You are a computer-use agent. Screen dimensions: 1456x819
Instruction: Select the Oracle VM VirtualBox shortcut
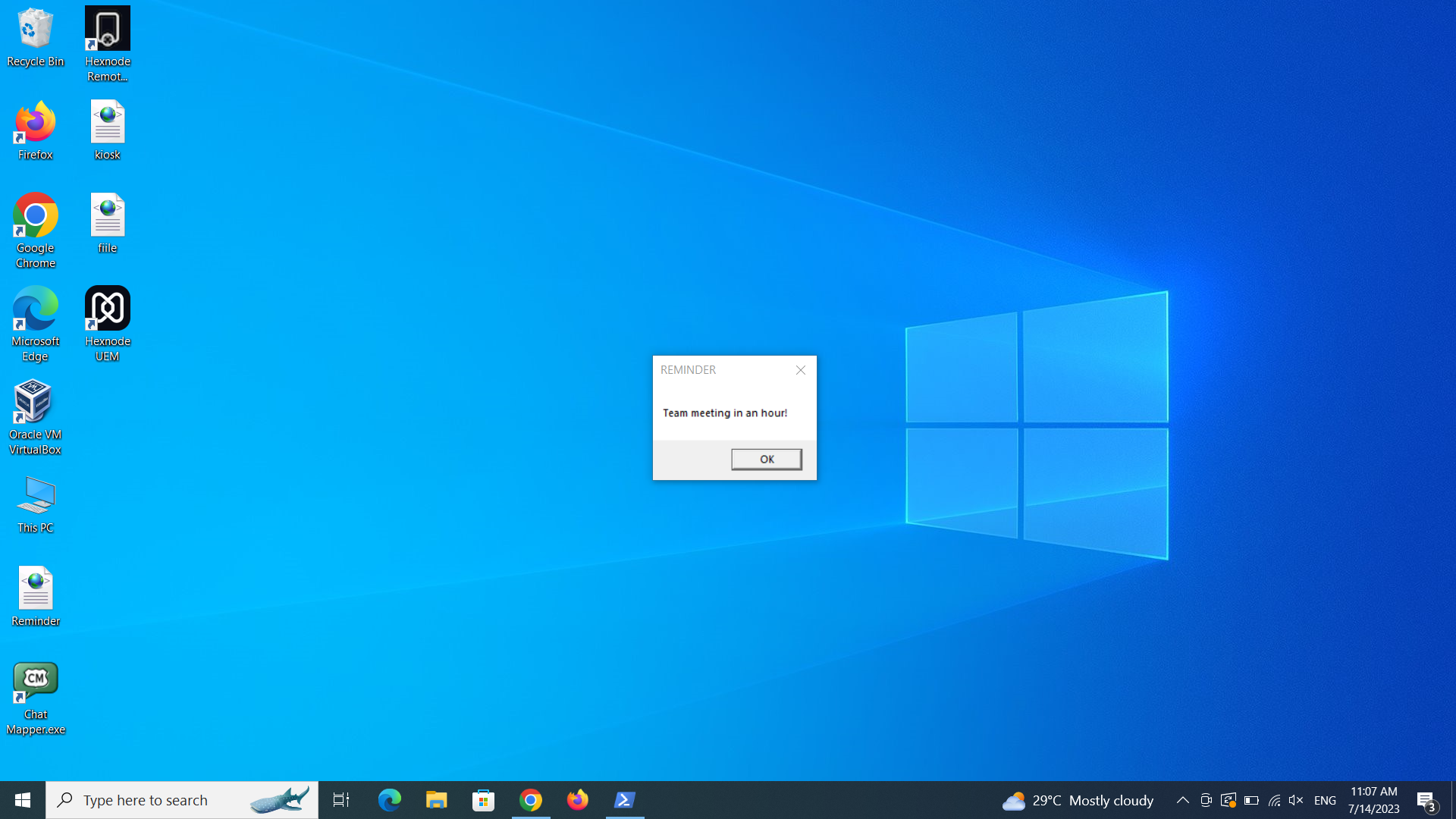coord(36,417)
